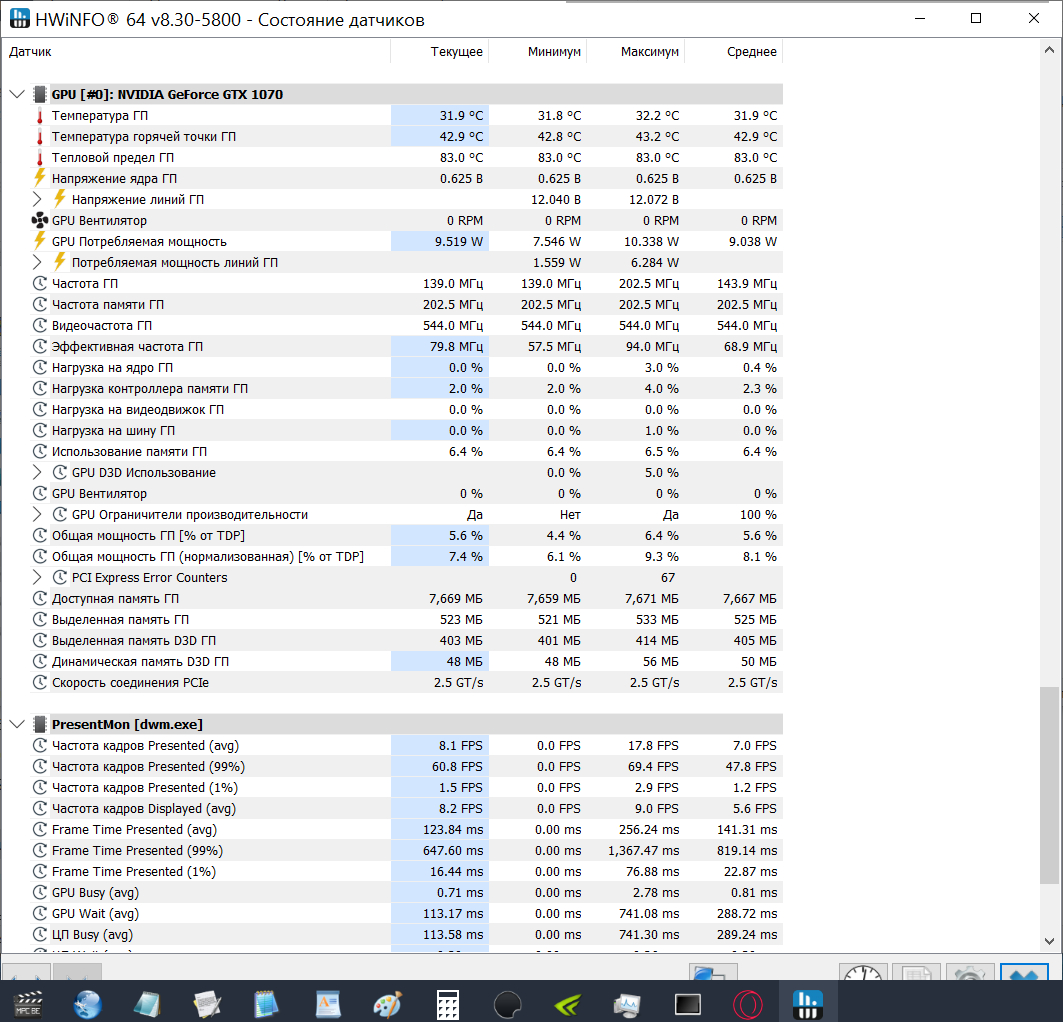
Task: Click the HWiNFO taskbar icon
Action: pyautogui.click(x=807, y=1004)
